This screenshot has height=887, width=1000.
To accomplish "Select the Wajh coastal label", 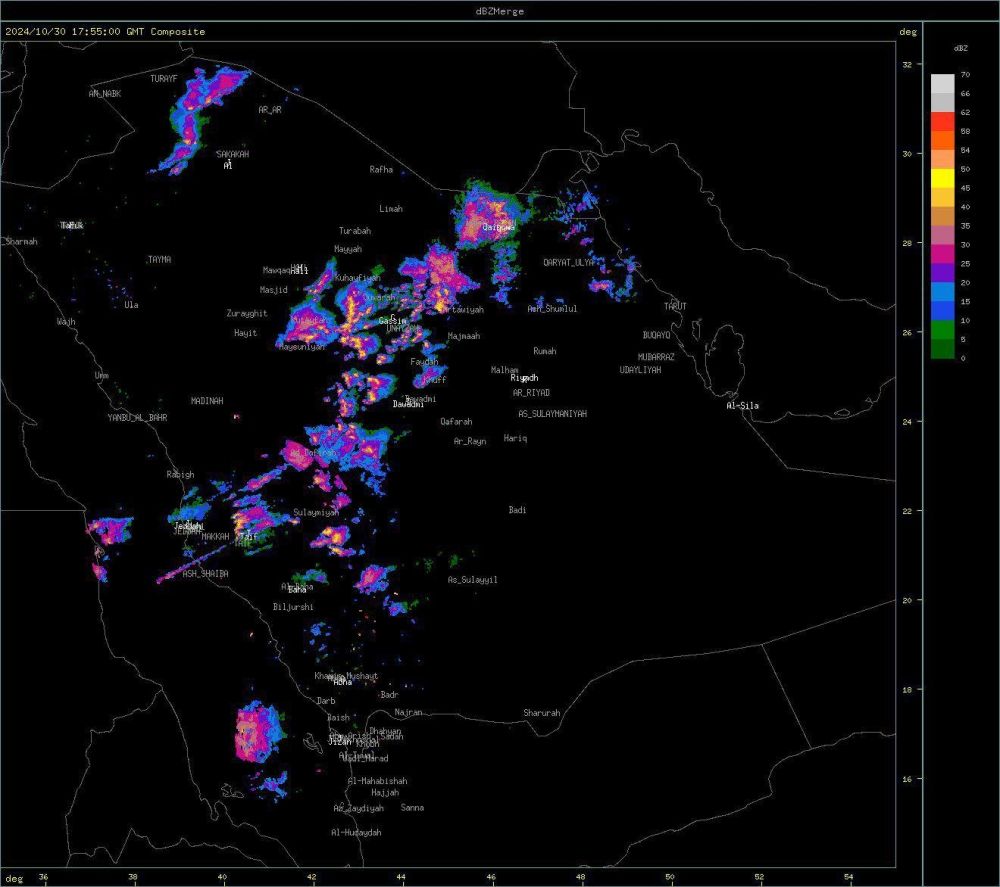I will (x=66, y=322).
